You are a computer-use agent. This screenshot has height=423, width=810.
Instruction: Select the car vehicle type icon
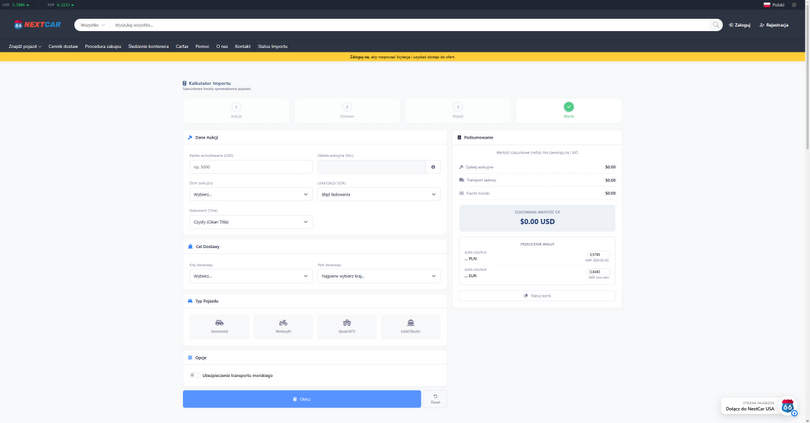[219, 325]
